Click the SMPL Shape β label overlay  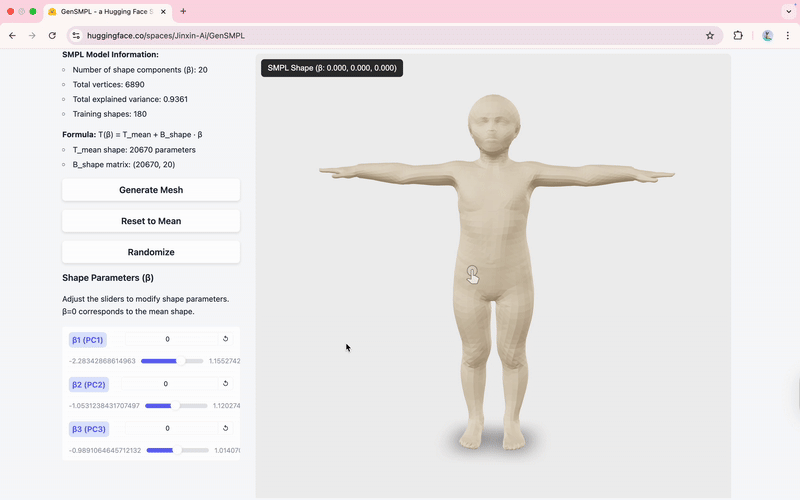point(332,68)
